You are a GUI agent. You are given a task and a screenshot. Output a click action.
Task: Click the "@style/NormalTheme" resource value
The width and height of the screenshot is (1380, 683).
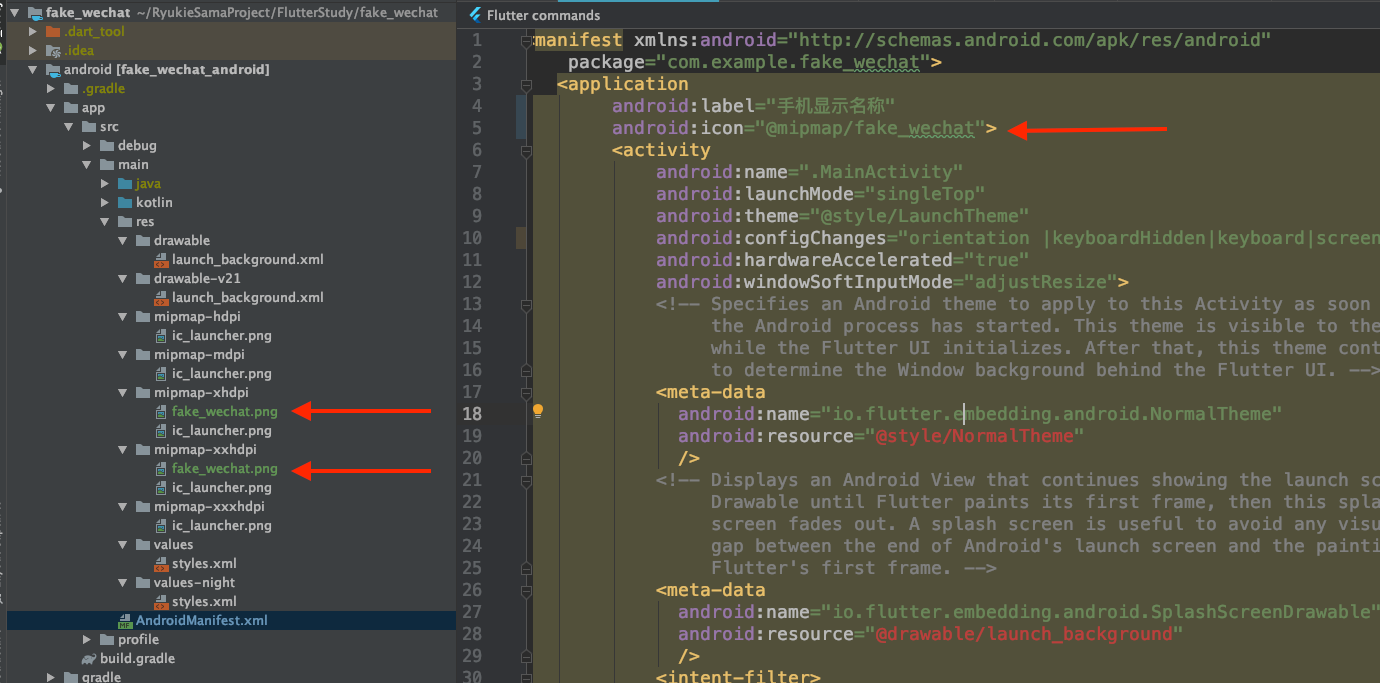975,436
